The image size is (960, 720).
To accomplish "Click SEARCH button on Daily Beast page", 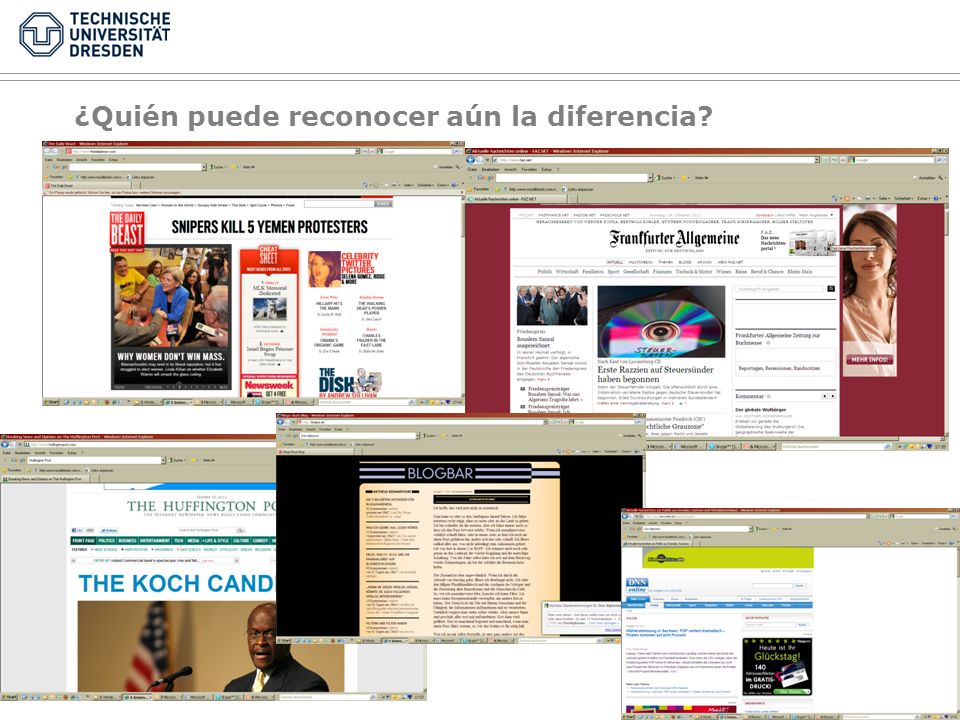I will pyautogui.click(x=383, y=204).
